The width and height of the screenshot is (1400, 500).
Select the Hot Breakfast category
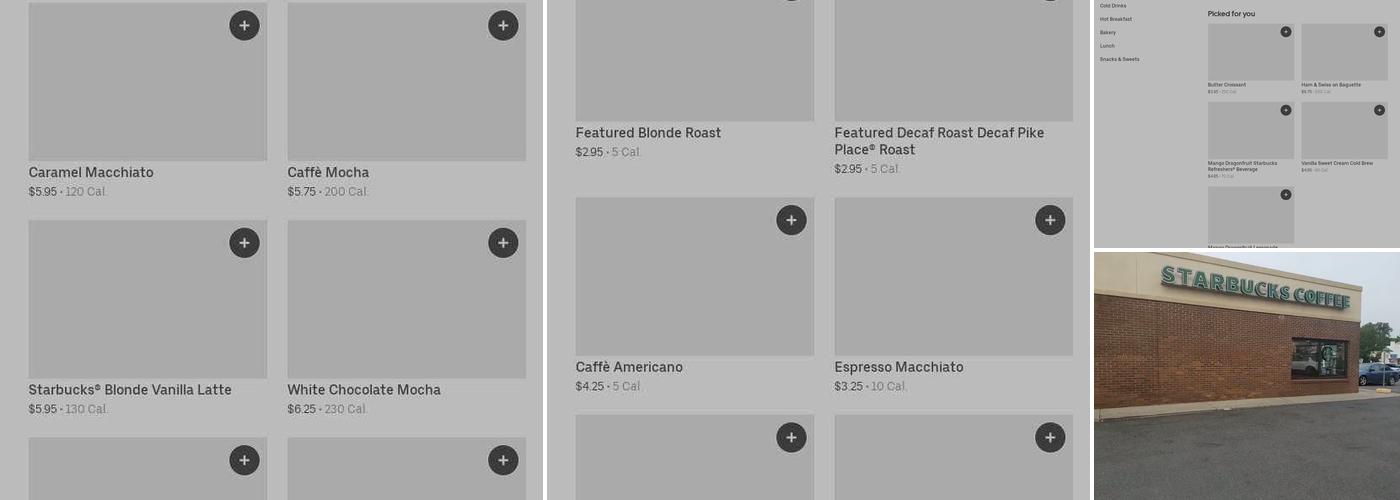(1116, 19)
